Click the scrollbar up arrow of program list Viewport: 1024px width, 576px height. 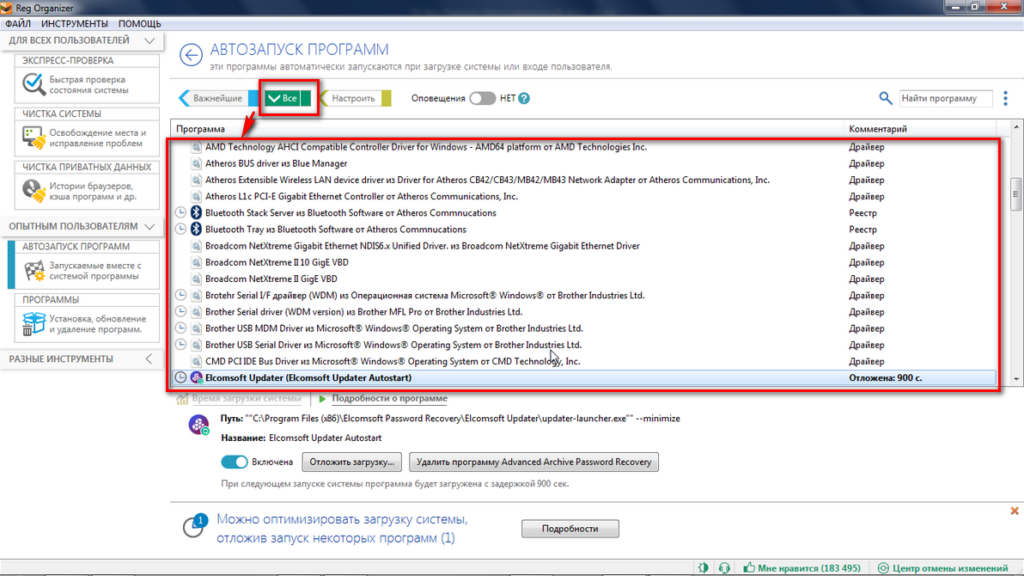[x=1016, y=127]
